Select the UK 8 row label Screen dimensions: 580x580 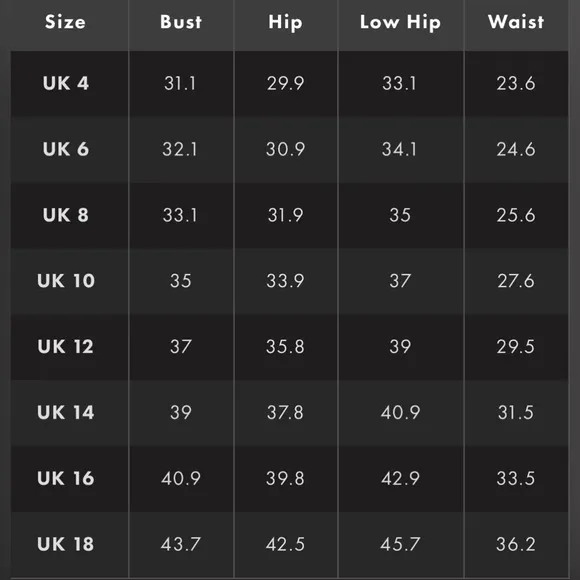click(66, 215)
